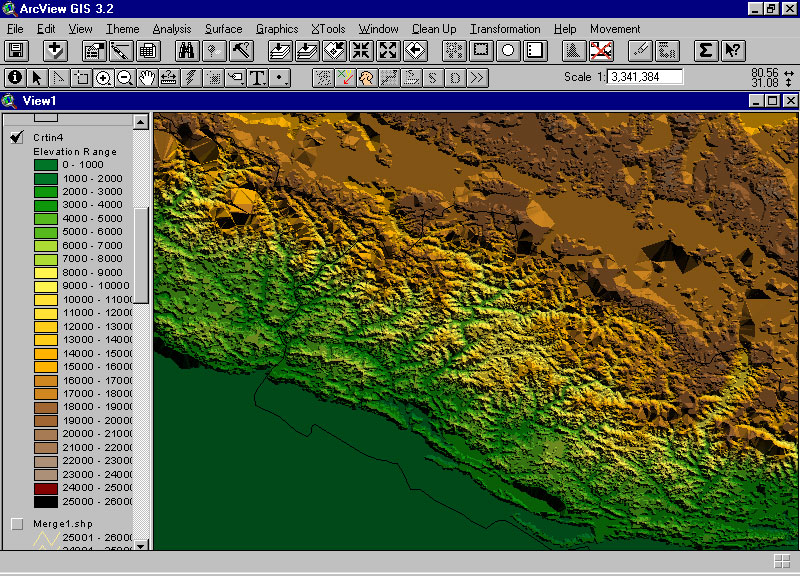The height and width of the screenshot is (576, 800).
Task: Activate the Zoom Out tool
Action: click(x=125, y=77)
